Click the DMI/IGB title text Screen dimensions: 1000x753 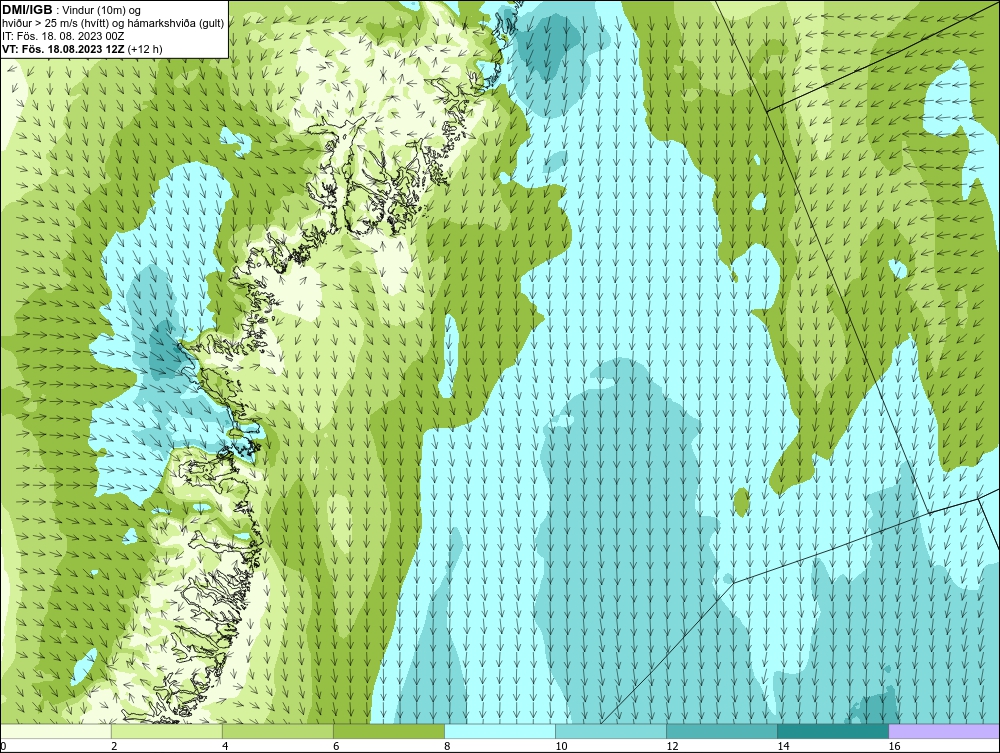tap(27, 10)
